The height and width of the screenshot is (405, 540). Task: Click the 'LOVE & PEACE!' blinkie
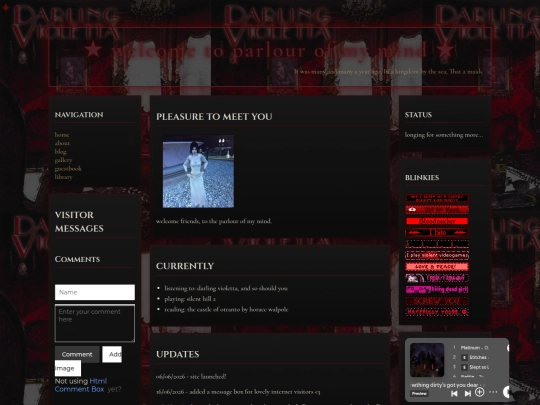[x=437, y=267]
